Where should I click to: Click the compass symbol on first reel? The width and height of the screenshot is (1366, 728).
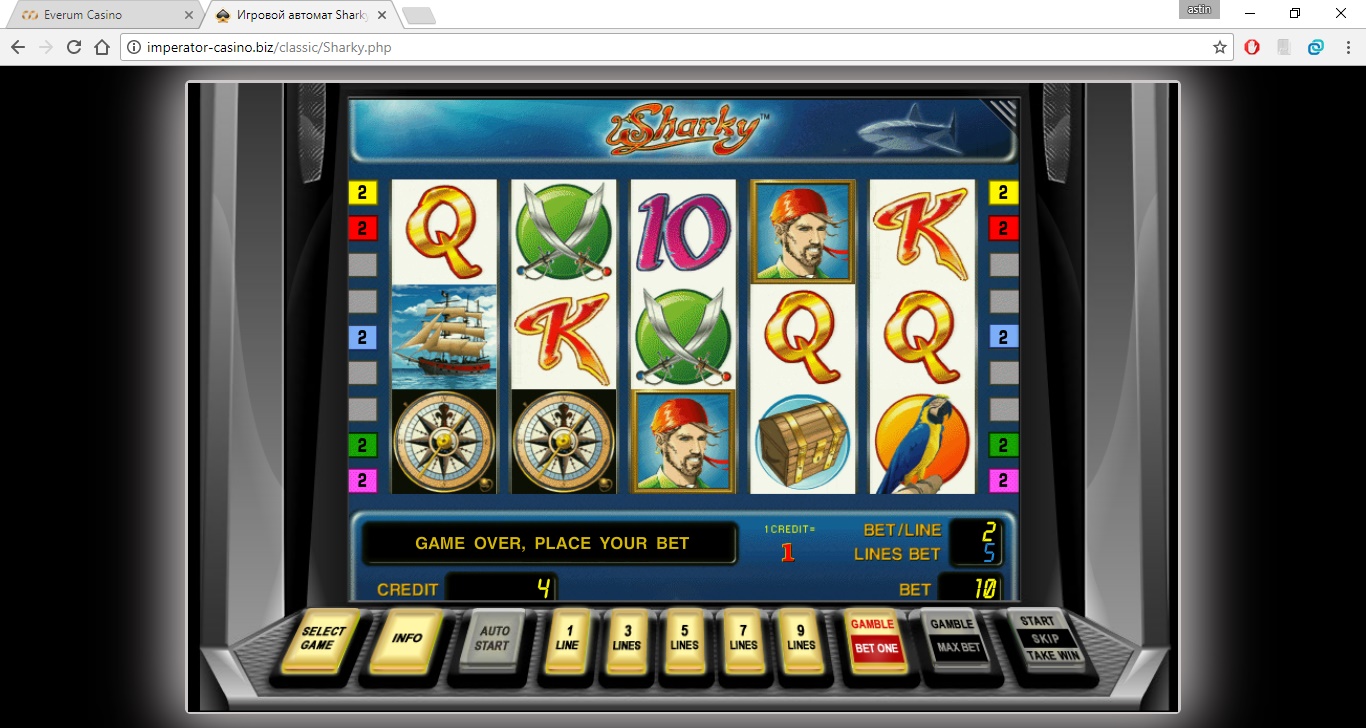[444, 441]
